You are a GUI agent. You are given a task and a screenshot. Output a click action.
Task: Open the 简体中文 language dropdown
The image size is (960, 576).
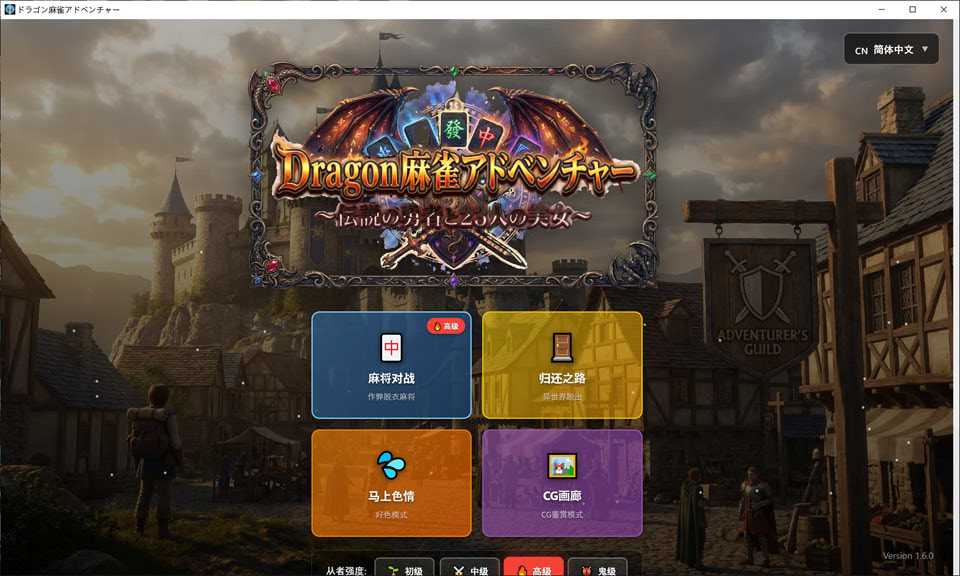[891, 49]
